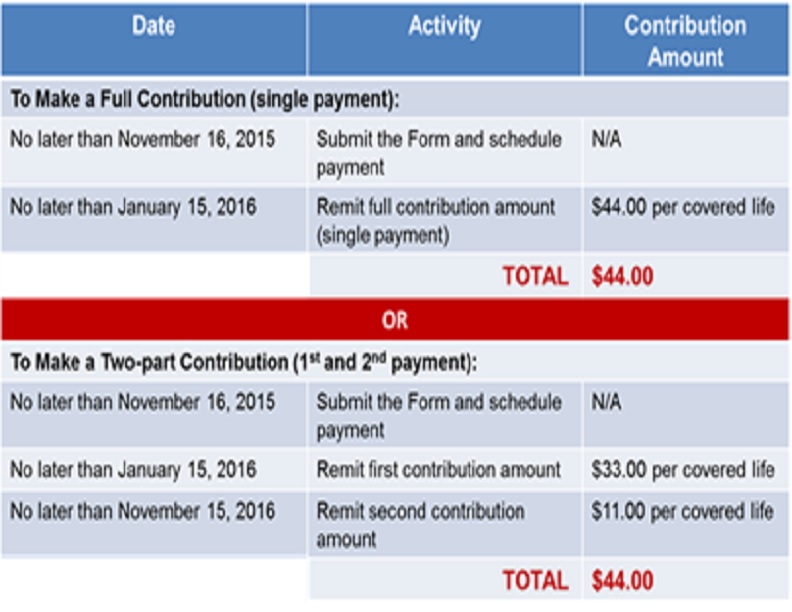
Task: Click the Date column header
Action: 153,28
